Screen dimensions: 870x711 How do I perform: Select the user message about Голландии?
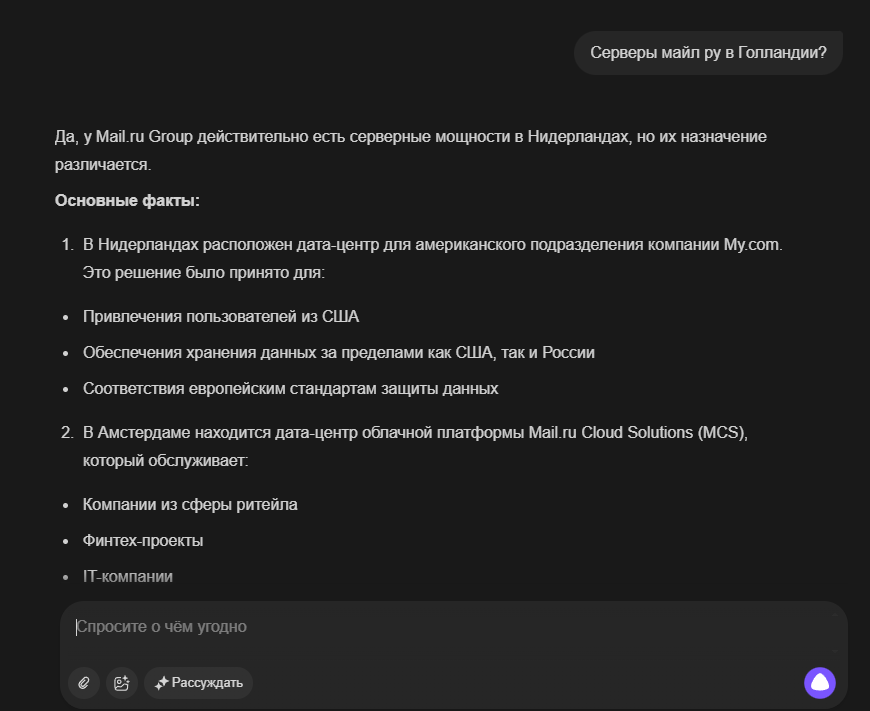(x=708, y=53)
